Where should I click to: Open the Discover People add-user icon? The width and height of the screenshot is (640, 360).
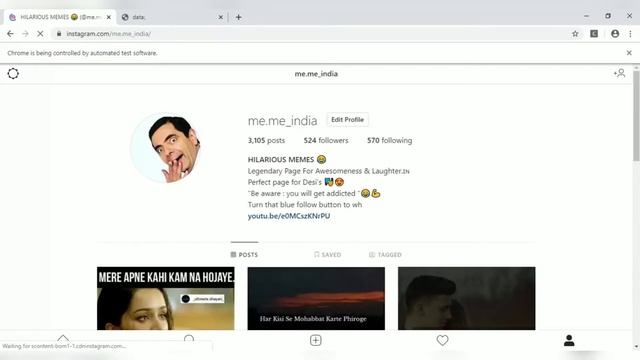click(x=619, y=73)
